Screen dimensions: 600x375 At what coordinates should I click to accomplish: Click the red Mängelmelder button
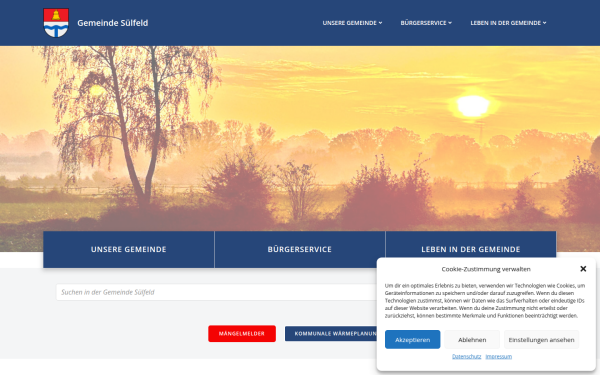click(242, 333)
